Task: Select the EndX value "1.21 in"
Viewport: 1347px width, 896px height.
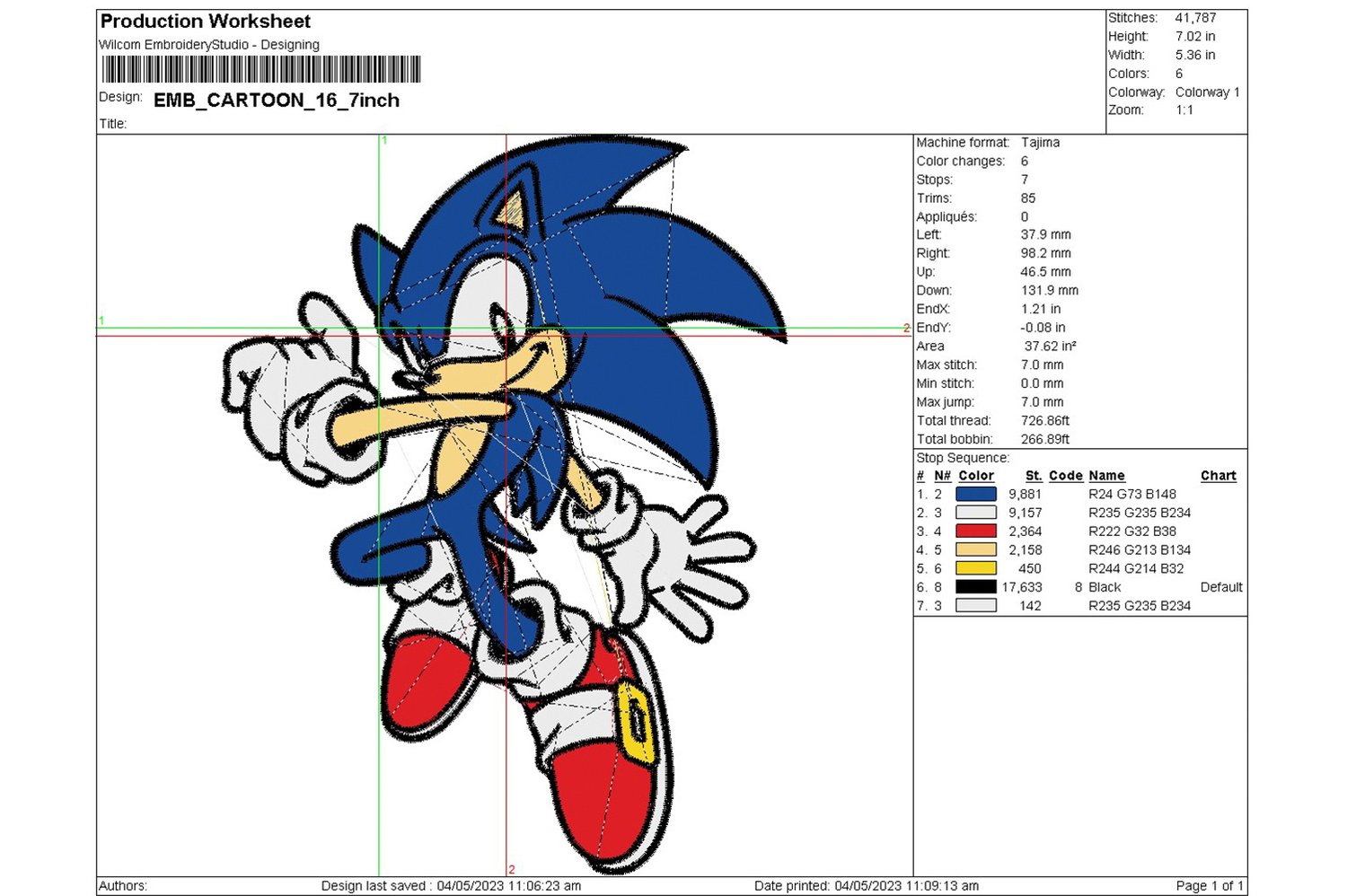Action: [x=1041, y=309]
